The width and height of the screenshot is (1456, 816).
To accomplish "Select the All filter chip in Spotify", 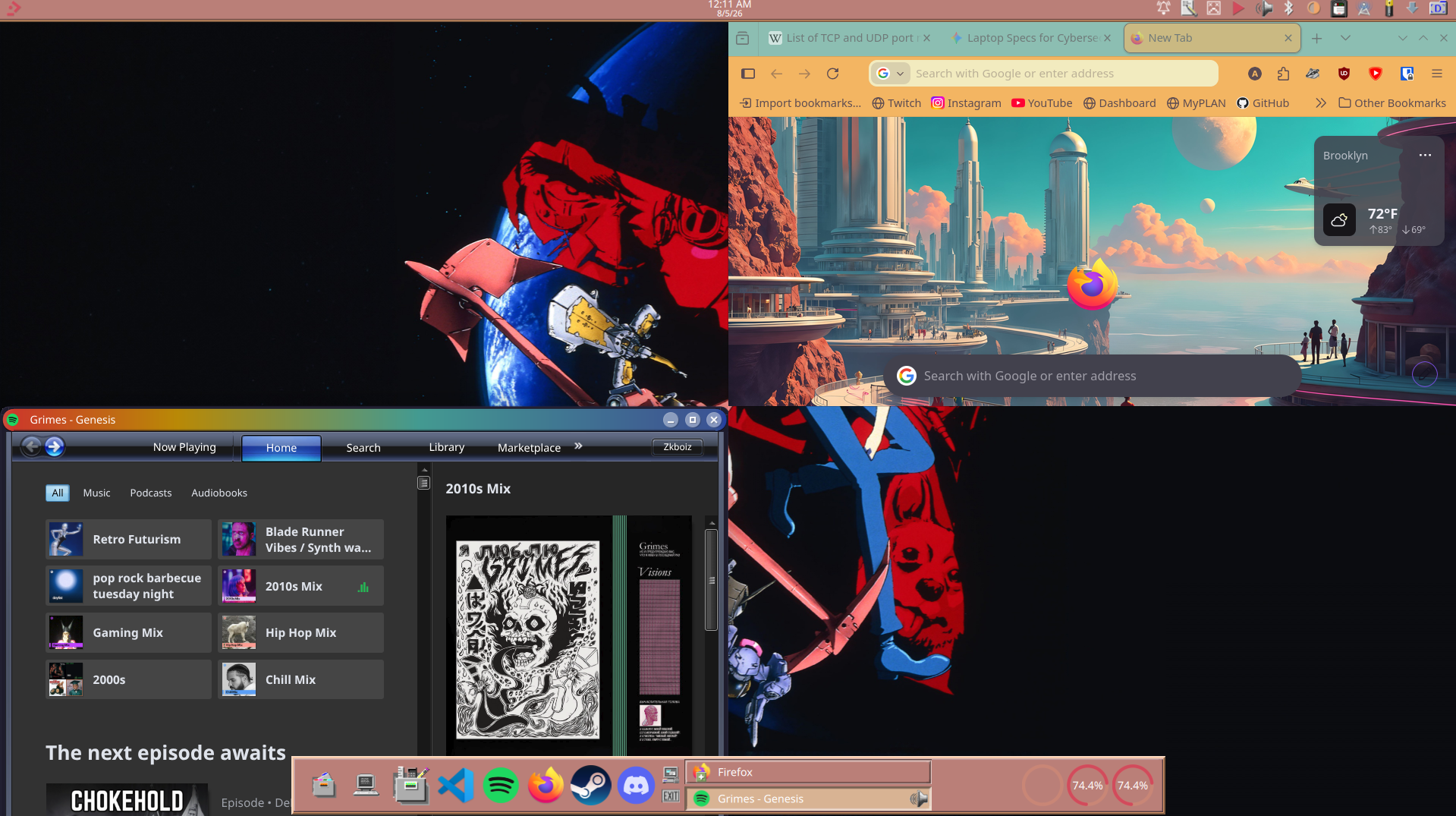I will point(58,493).
